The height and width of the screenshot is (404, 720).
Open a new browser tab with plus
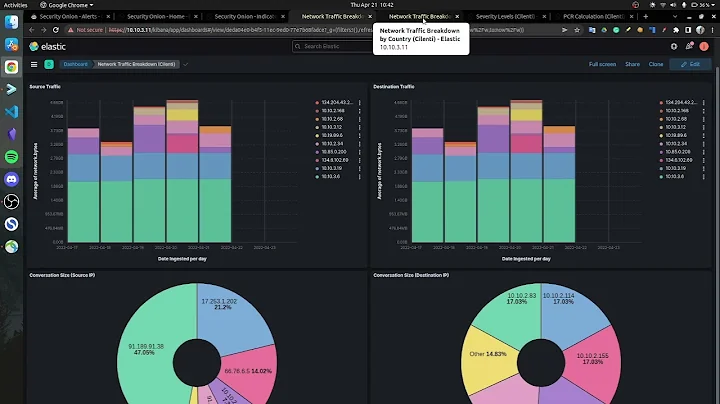[x=646, y=16]
